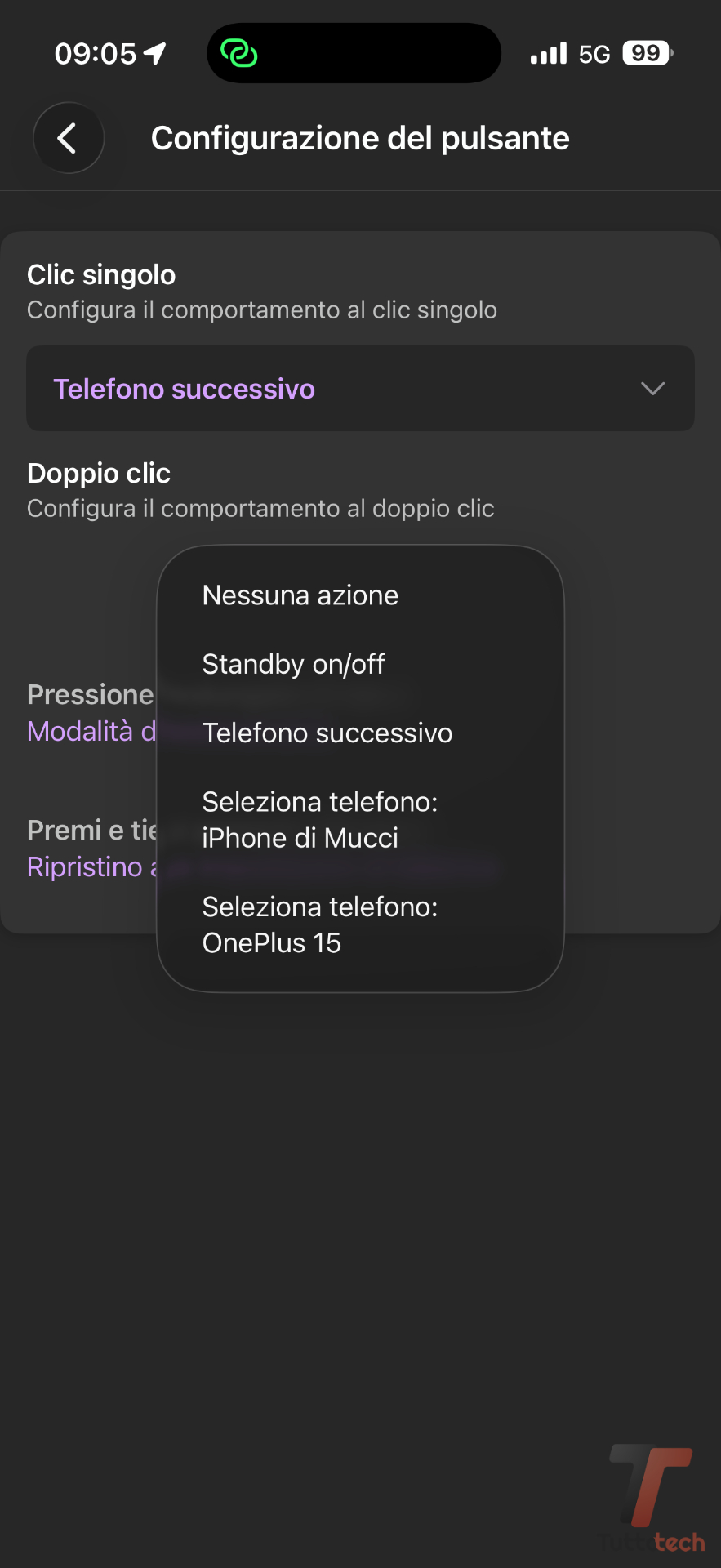Tap the "Doppio clic" section heading
The width and height of the screenshot is (721, 1568).
point(99,473)
